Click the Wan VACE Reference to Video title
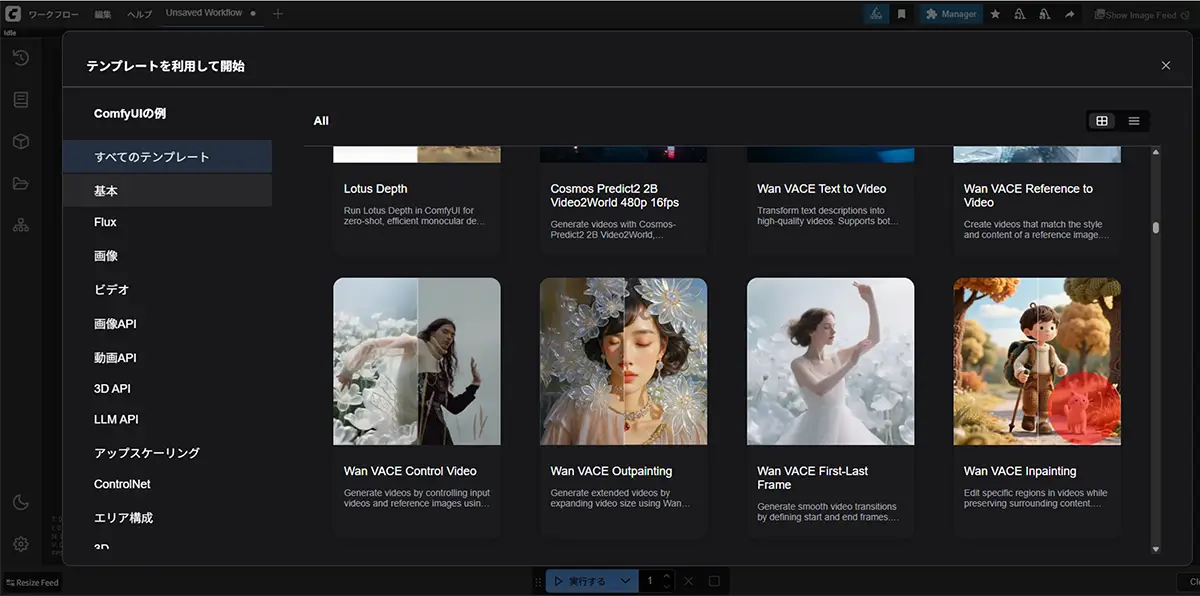The width and height of the screenshot is (1200, 596). (x=1028, y=196)
